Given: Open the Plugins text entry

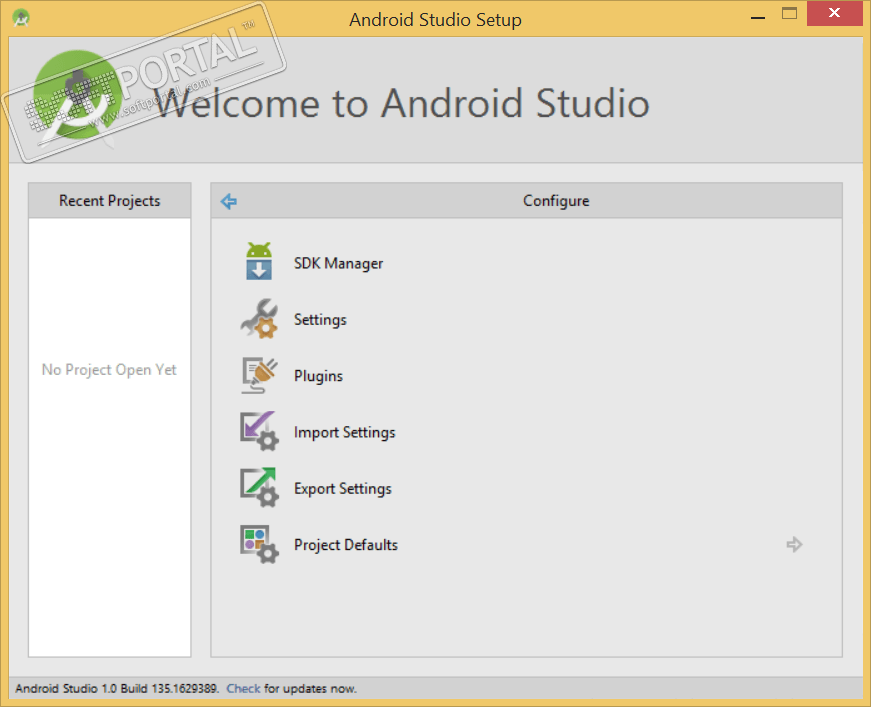Looking at the screenshot, I should tap(318, 376).
